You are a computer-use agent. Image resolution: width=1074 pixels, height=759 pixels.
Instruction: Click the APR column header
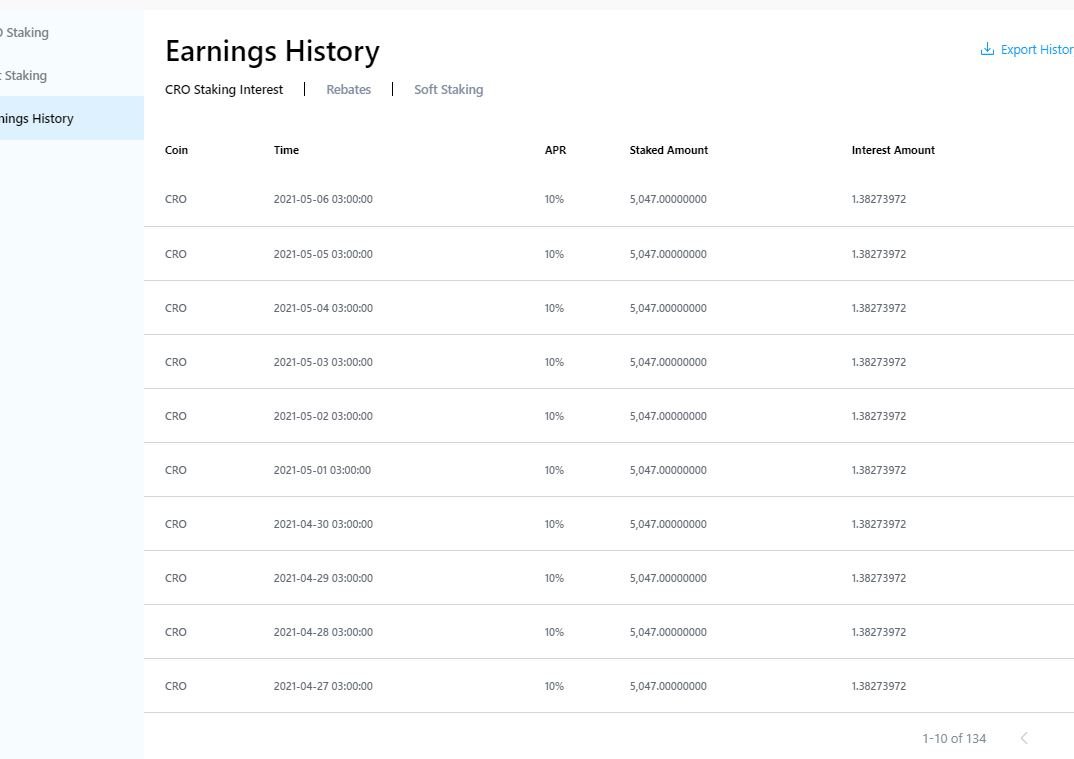coord(555,150)
